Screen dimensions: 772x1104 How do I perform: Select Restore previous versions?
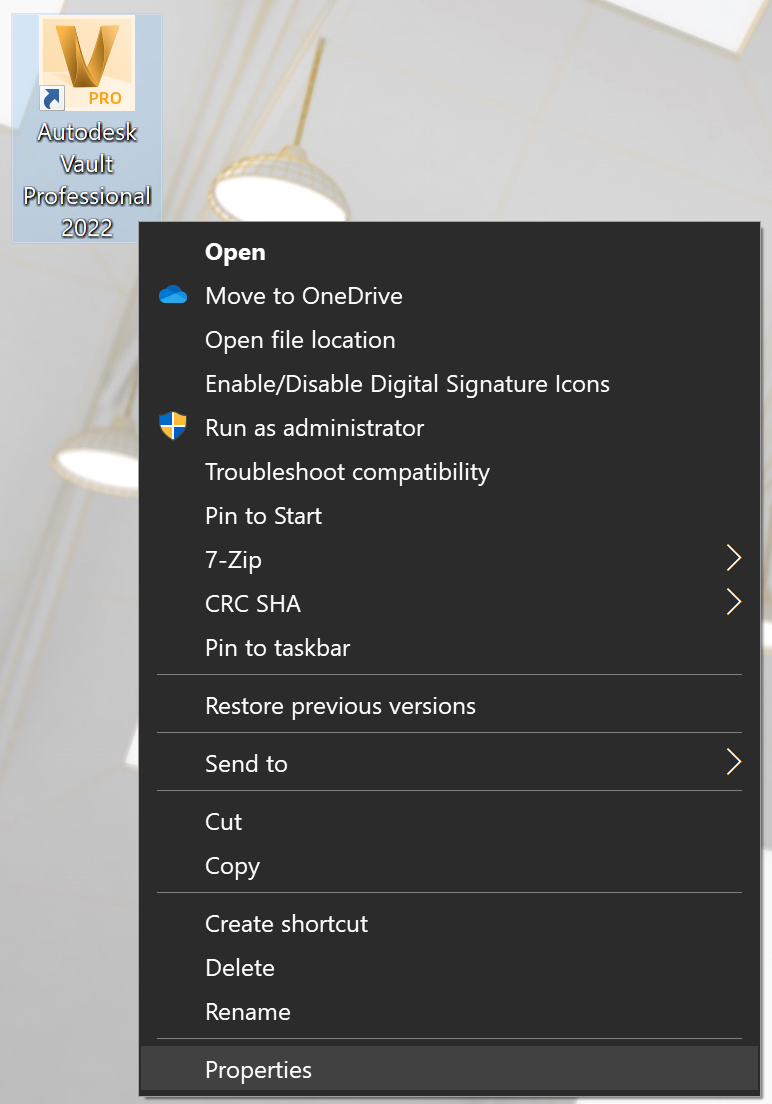[340, 705]
